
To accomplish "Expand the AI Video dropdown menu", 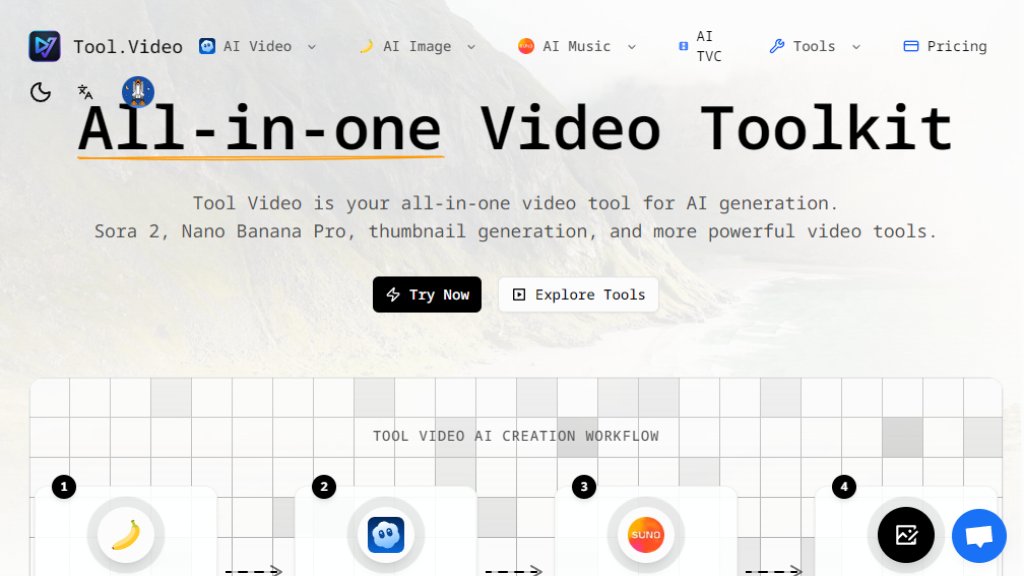I will point(310,46).
